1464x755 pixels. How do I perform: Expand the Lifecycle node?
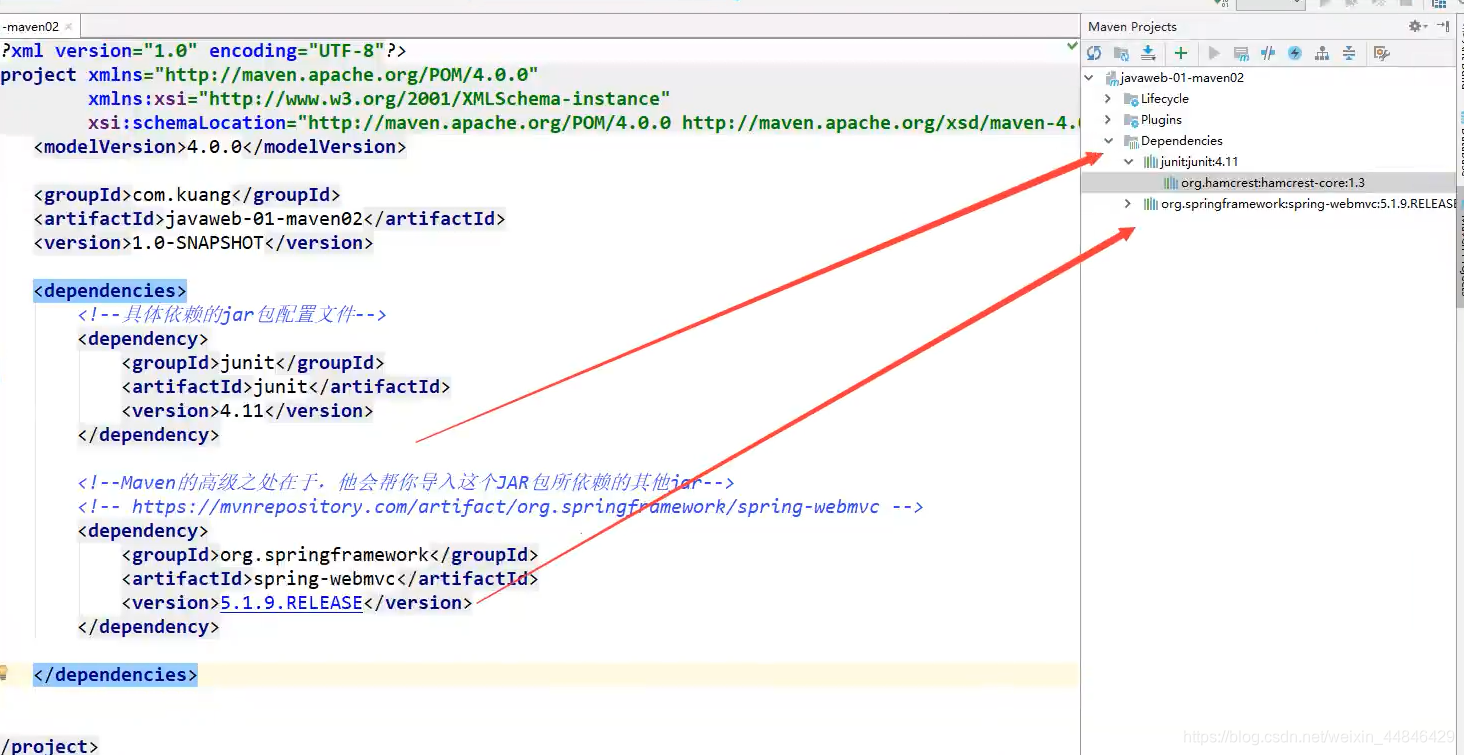(1108, 98)
